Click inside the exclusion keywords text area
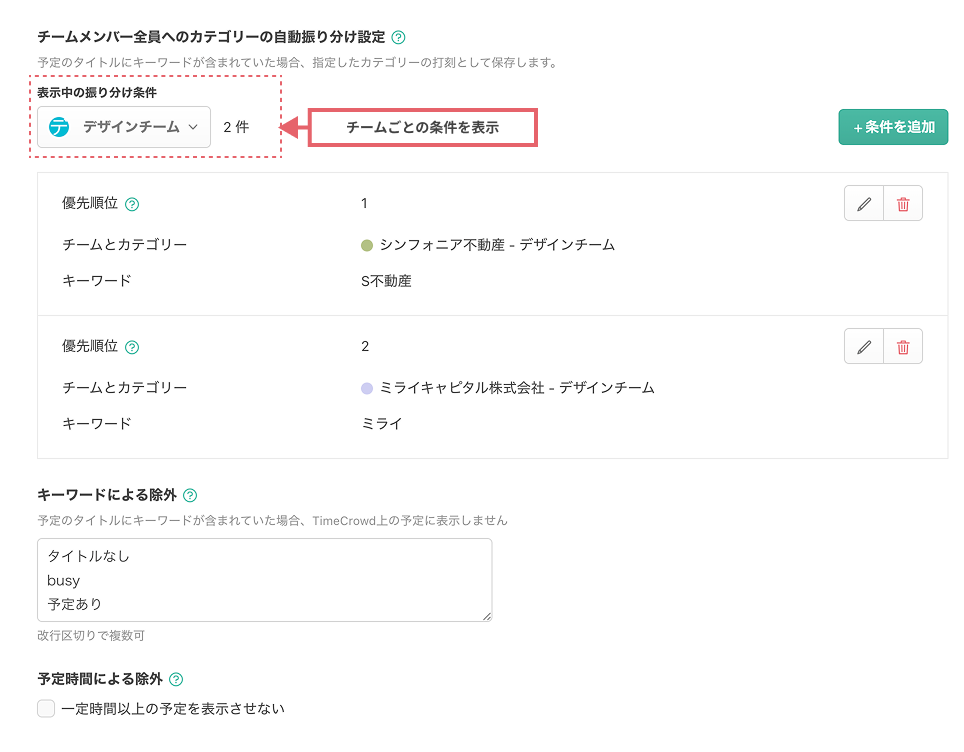Screen dimensions: 964x752 pos(264,580)
